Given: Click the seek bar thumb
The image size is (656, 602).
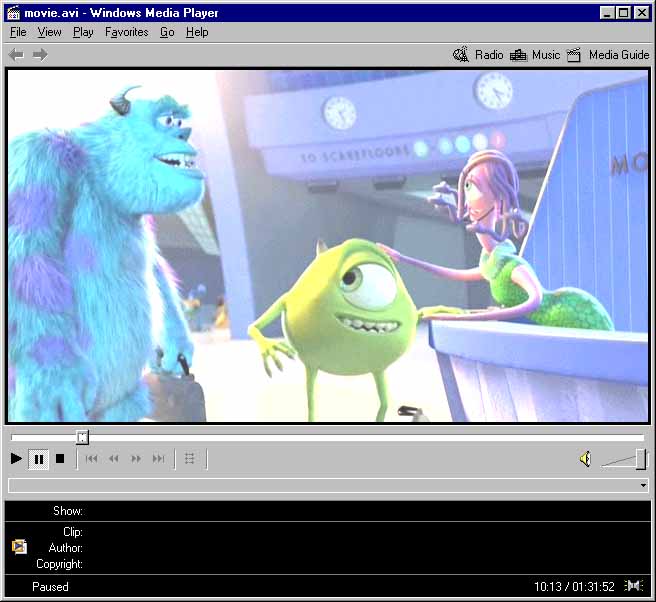Looking at the screenshot, I should click(x=82, y=438).
